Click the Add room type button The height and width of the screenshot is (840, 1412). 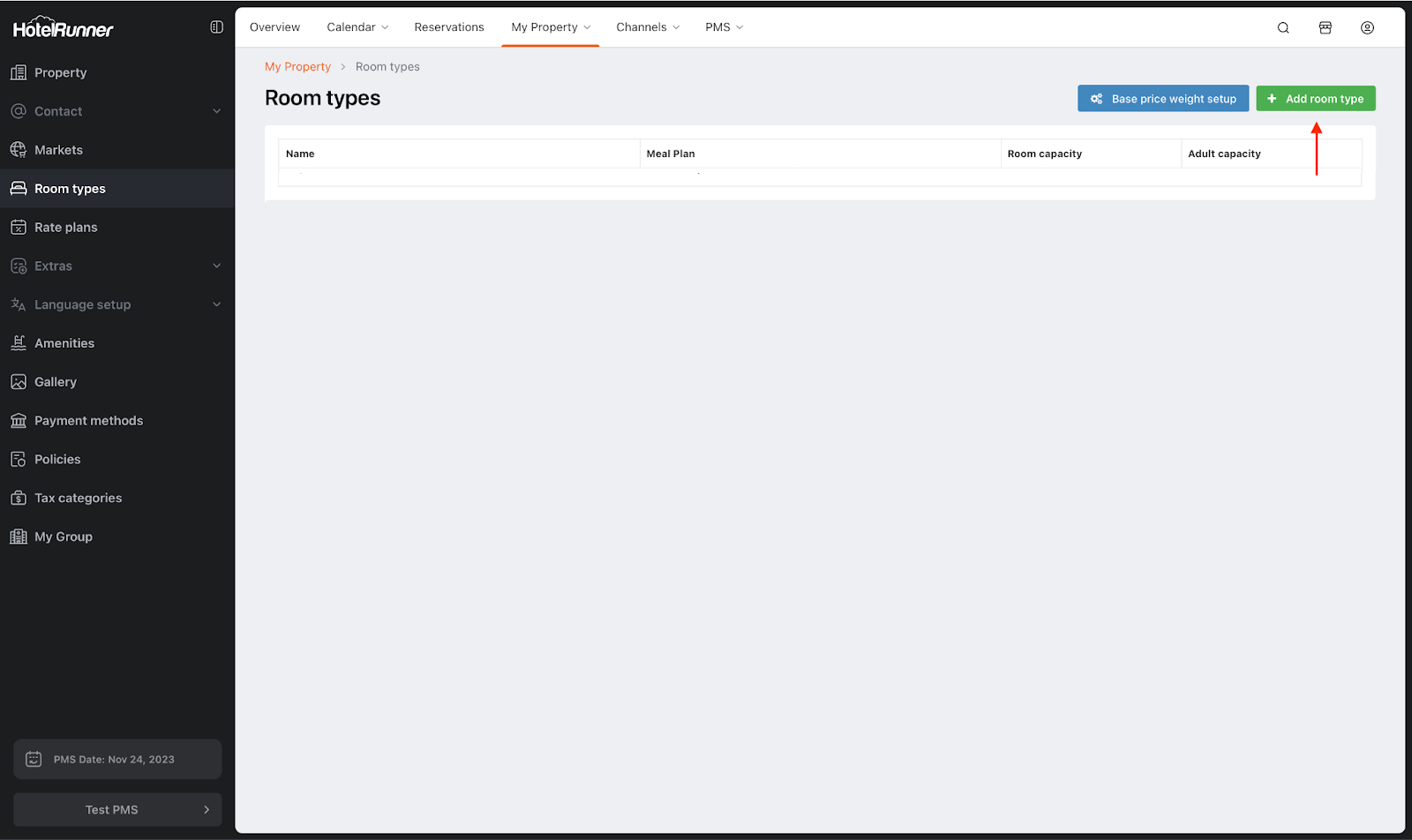coord(1315,99)
